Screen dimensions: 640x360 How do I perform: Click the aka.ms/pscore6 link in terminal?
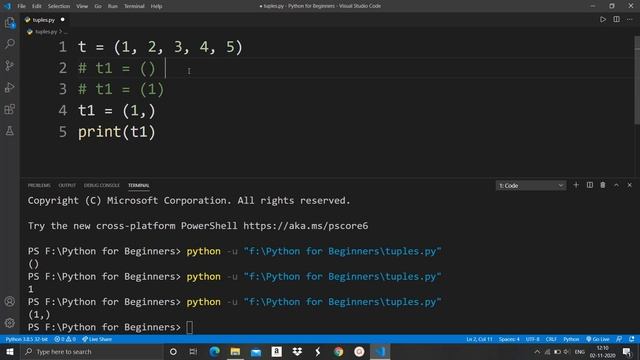pyautogui.click(x=306, y=226)
